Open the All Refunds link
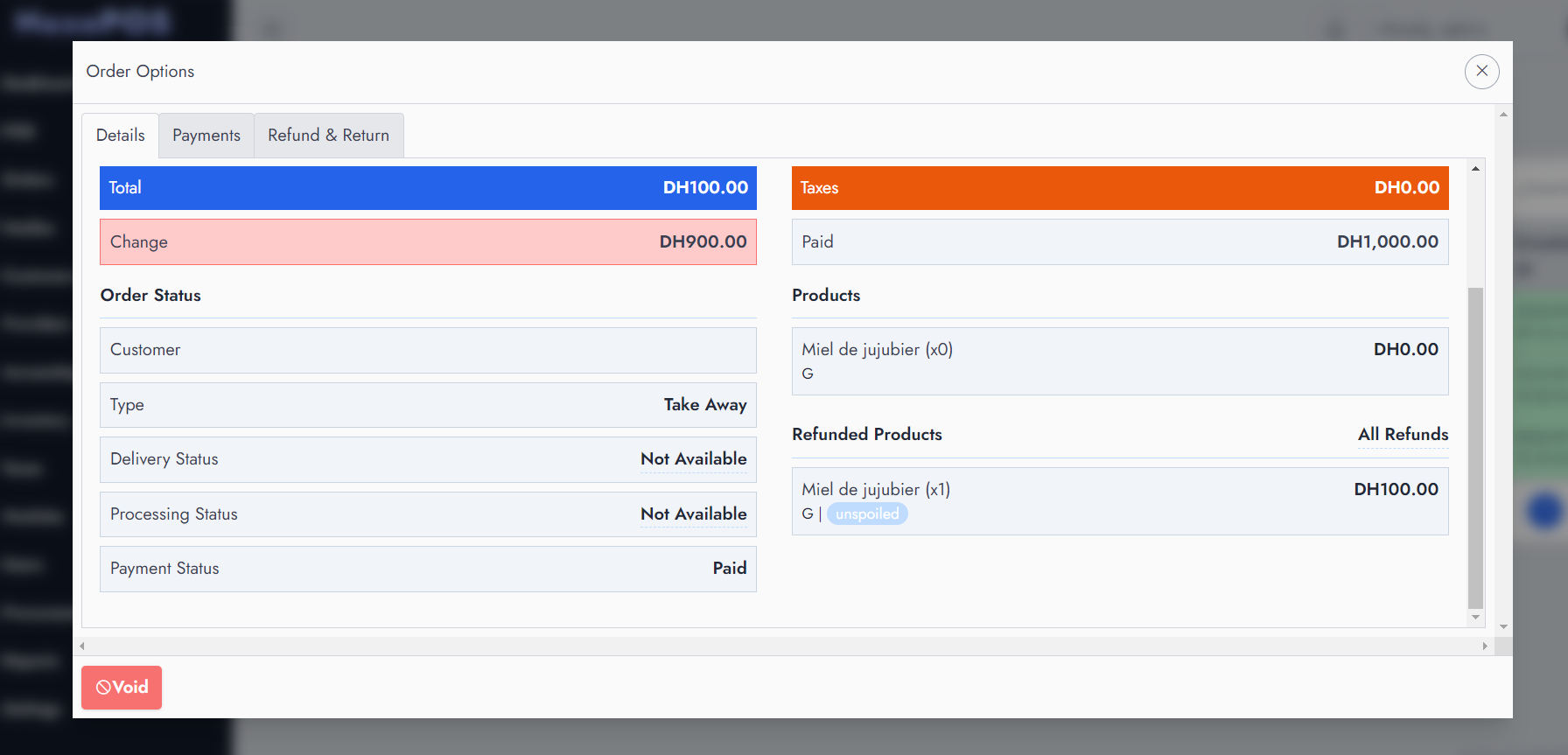Screen dimensions: 1568x755 1403,435
